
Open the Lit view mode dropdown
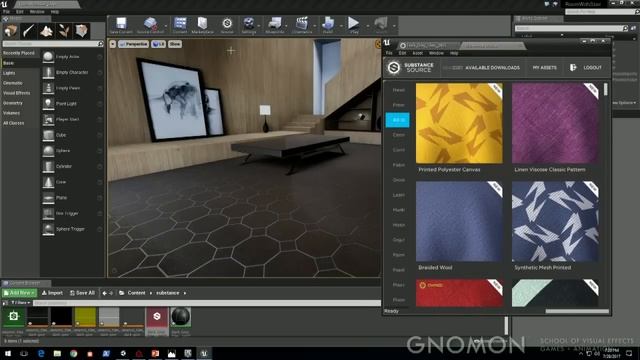158,44
